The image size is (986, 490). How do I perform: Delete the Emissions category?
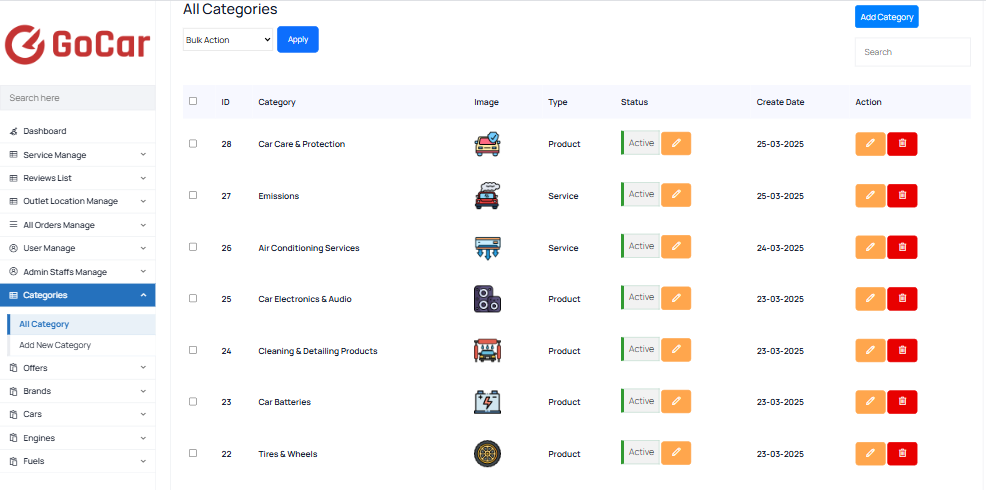(902, 196)
